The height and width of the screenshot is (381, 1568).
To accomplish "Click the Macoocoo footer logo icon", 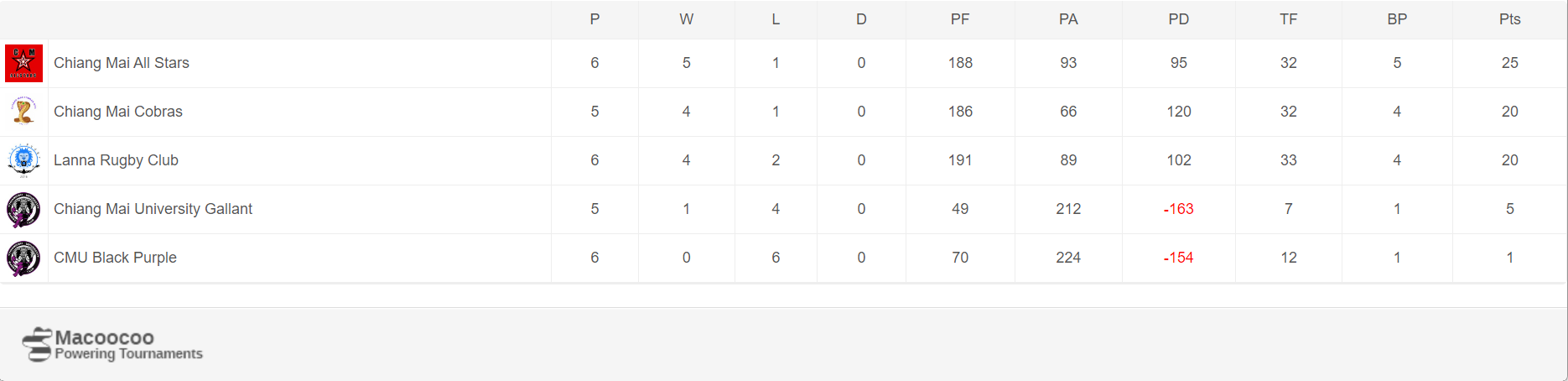I will [37, 345].
